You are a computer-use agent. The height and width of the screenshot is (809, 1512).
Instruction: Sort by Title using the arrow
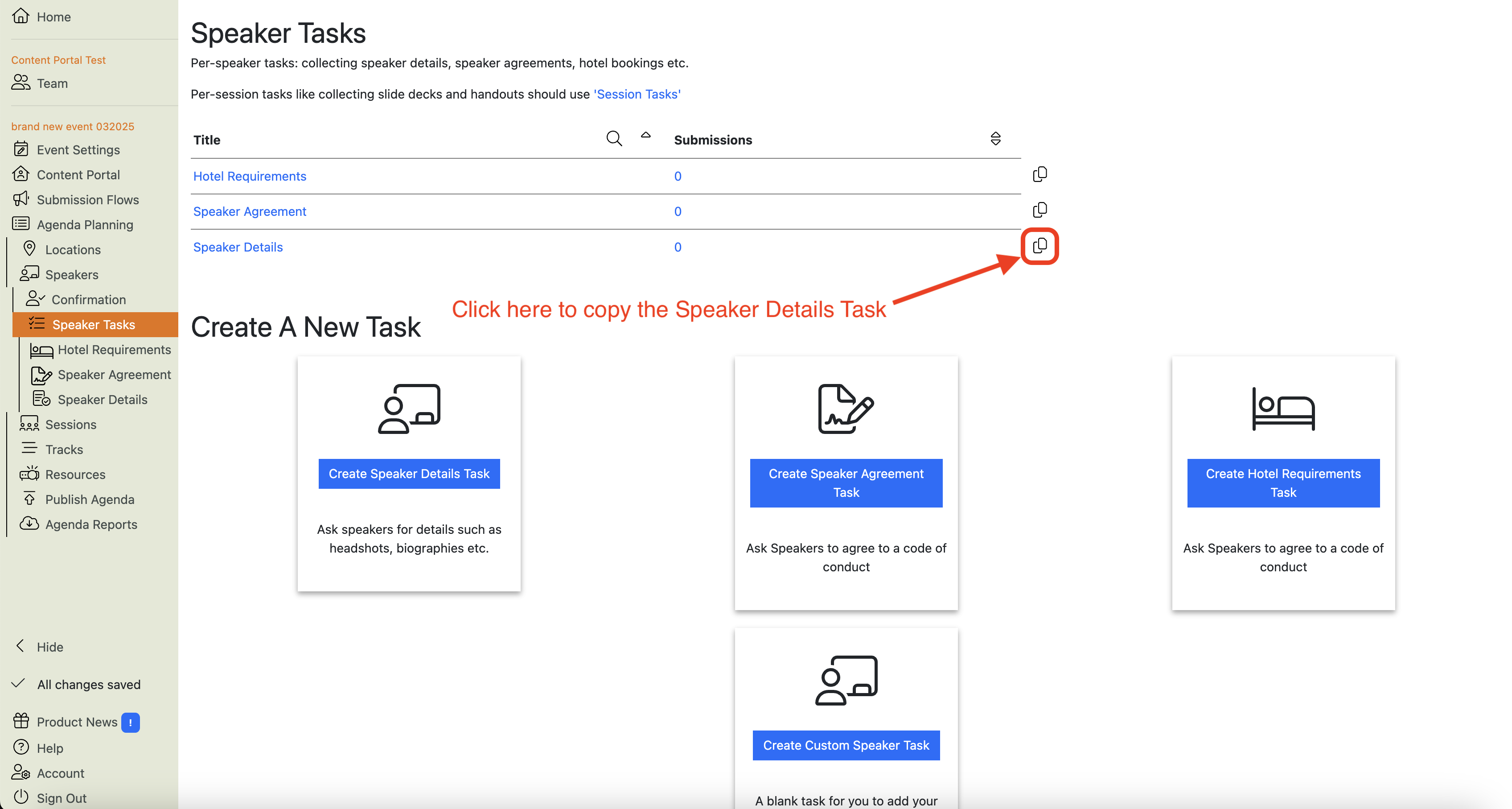point(645,135)
